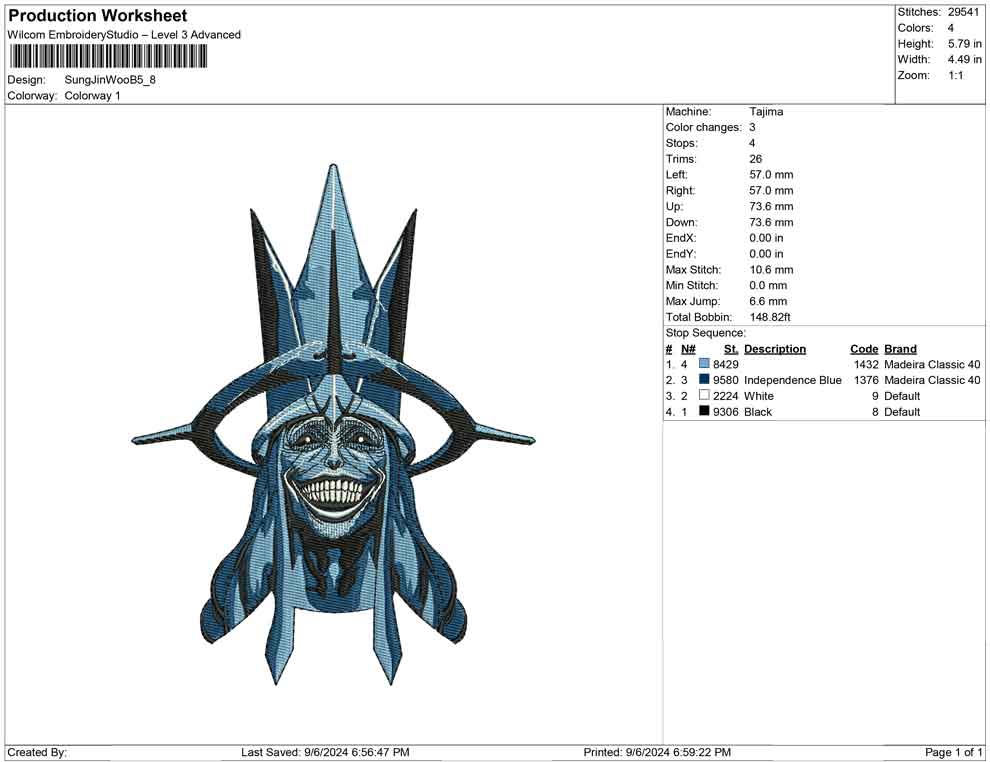Click the Total Bobbin value '148.82ft'

tap(770, 317)
